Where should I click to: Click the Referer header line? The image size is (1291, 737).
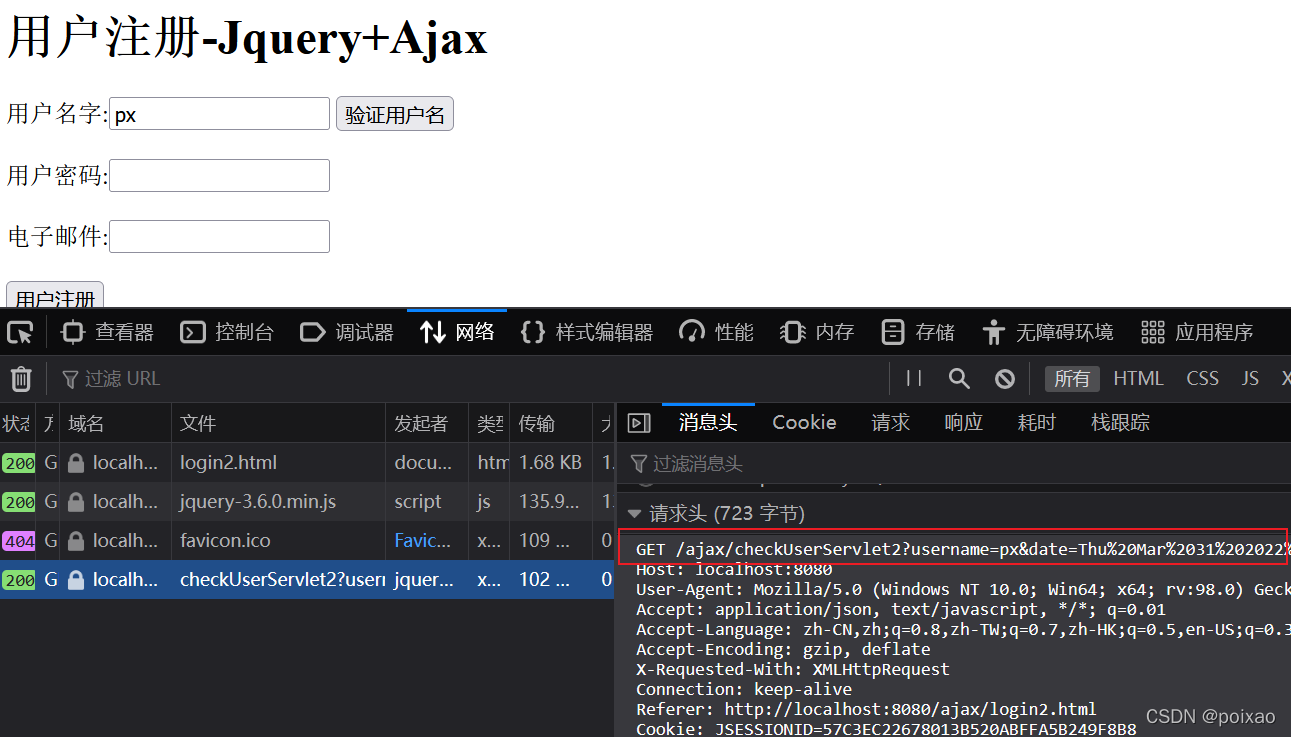point(866,709)
